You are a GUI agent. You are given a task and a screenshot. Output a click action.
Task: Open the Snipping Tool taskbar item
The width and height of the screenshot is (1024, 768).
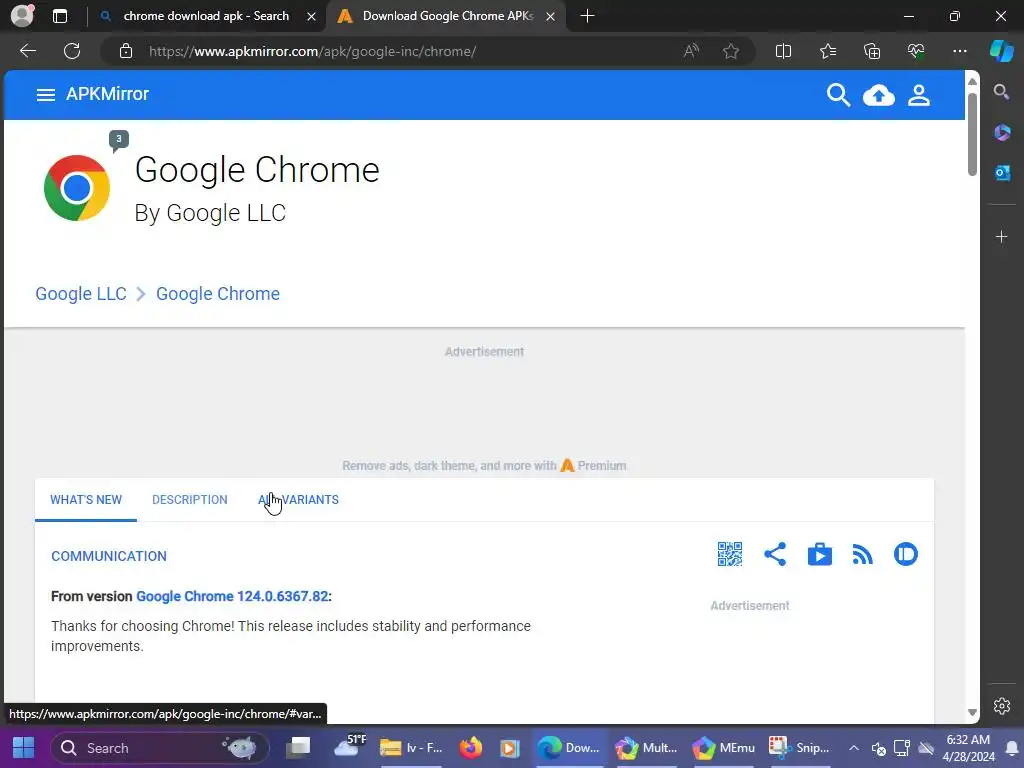pyautogui.click(x=799, y=748)
